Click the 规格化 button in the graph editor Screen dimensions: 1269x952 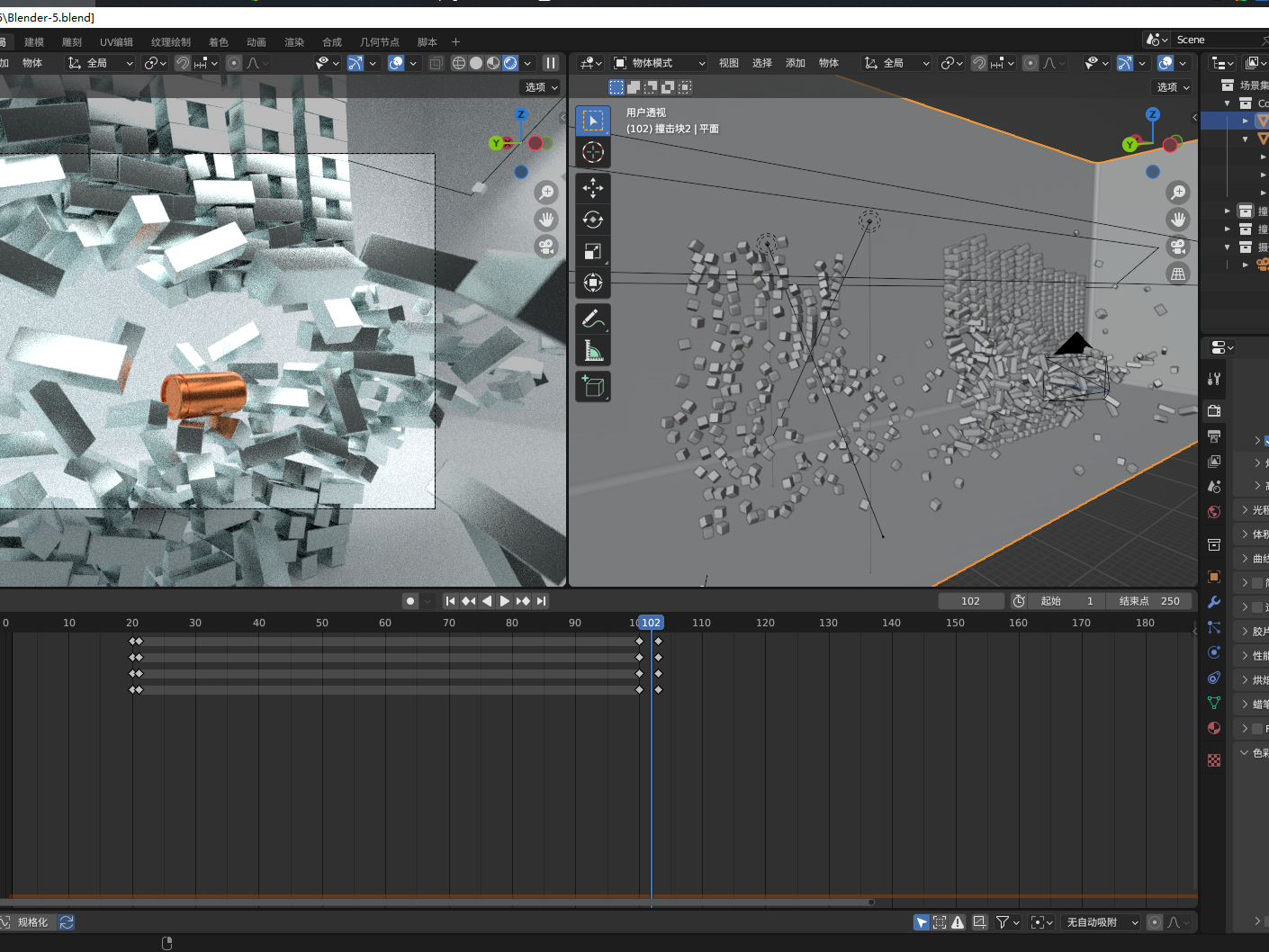point(32,921)
